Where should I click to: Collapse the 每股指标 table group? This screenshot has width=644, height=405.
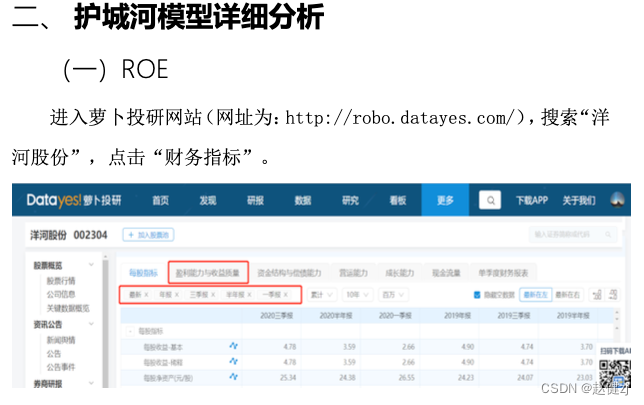130,331
